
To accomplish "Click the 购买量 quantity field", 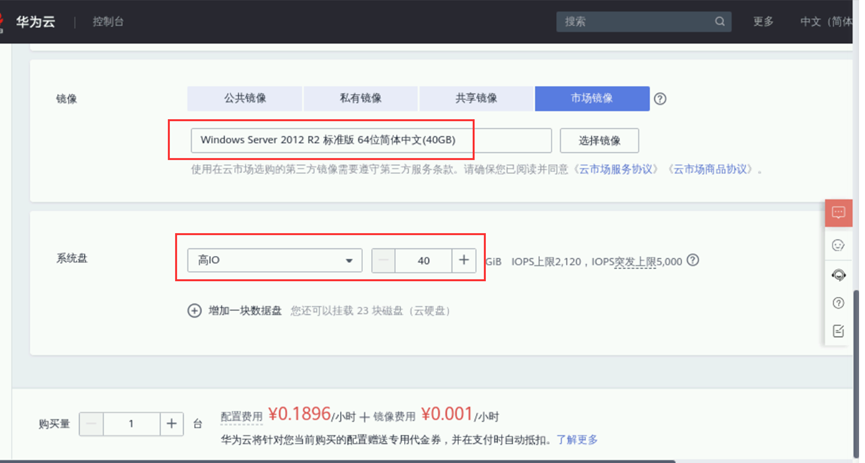I will pyautogui.click(x=131, y=424).
